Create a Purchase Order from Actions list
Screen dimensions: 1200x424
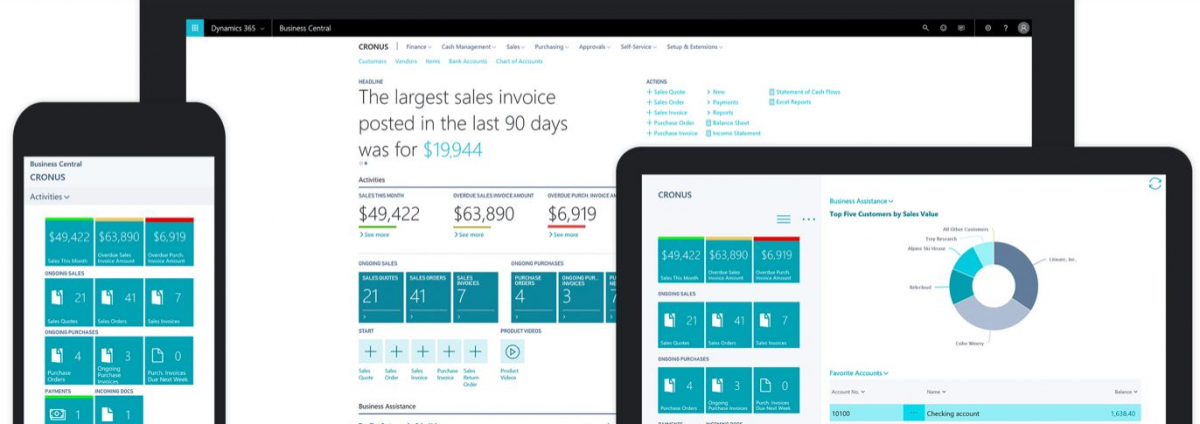click(671, 123)
